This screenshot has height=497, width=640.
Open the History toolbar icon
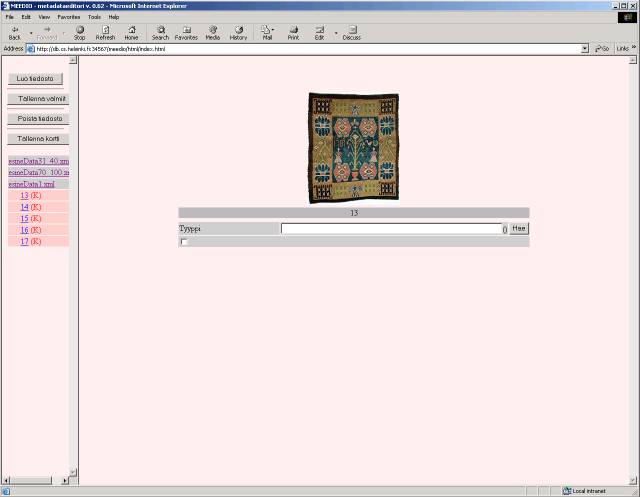[x=238, y=33]
